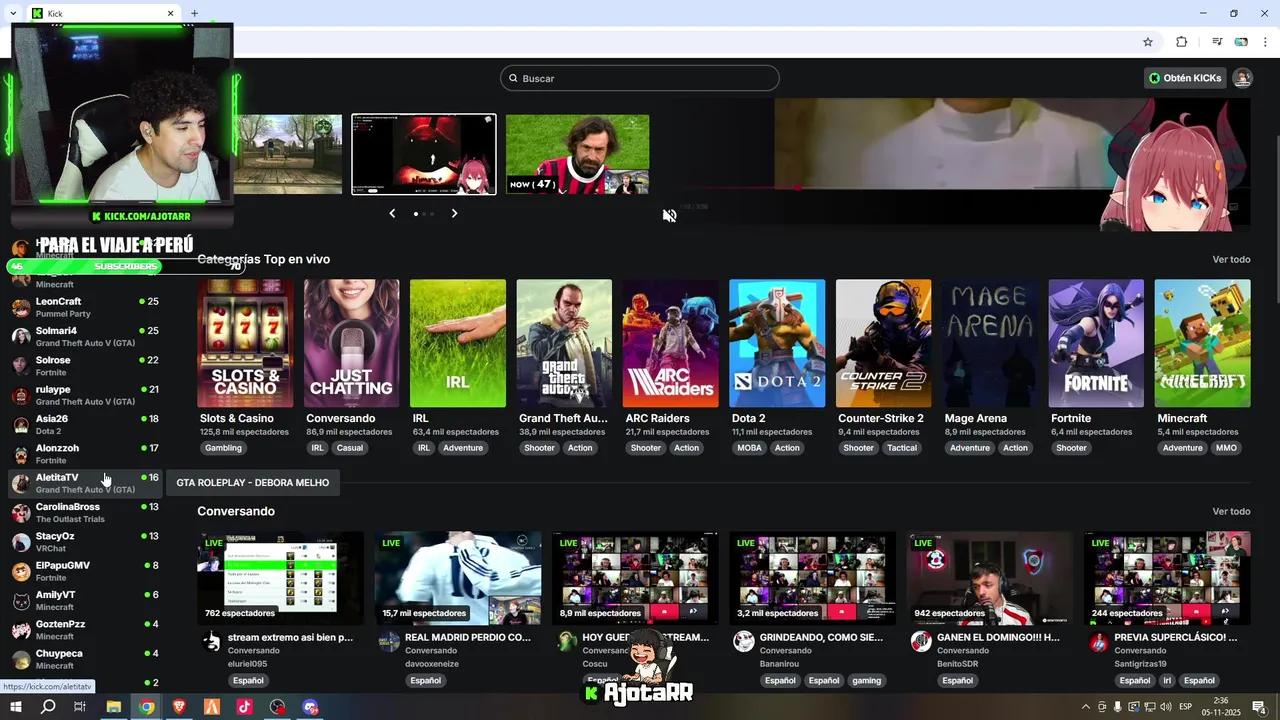Open the Mage Arena category card

[x=989, y=343]
